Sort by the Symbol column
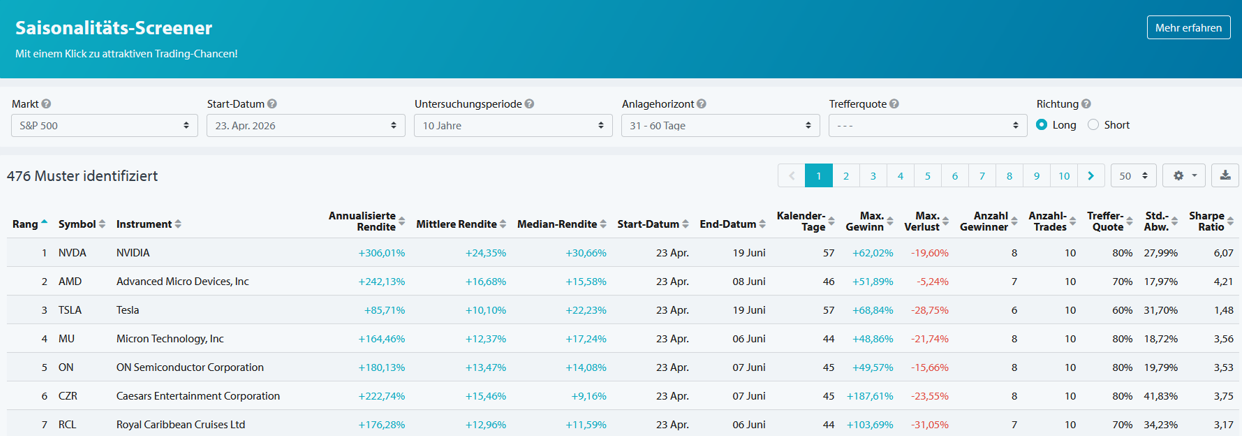 tap(80, 224)
